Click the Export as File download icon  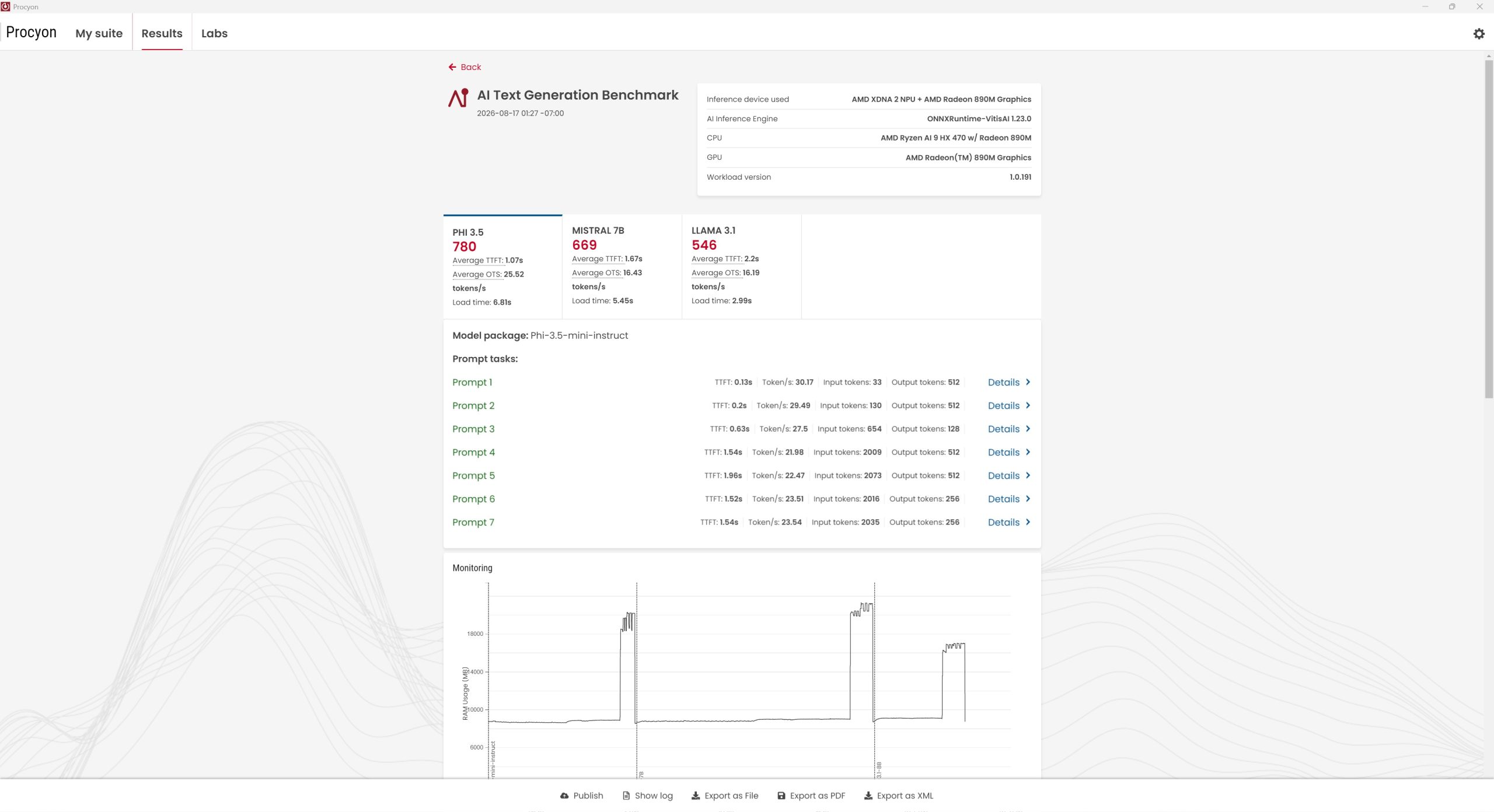(696, 796)
